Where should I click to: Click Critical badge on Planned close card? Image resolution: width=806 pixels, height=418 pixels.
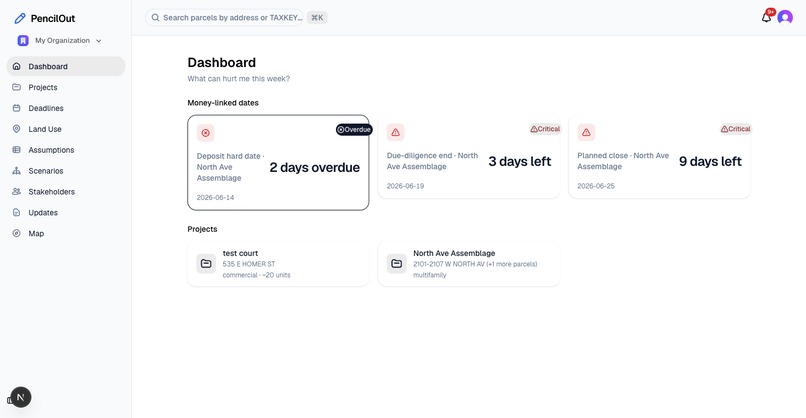pyautogui.click(x=736, y=129)
